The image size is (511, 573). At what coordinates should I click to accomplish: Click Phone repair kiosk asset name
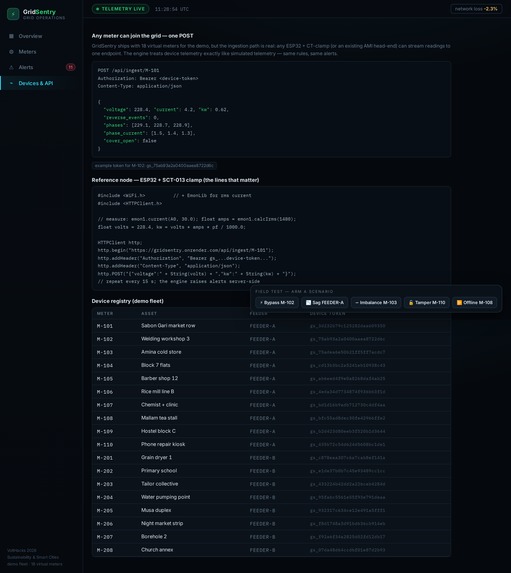pos(163,444)
